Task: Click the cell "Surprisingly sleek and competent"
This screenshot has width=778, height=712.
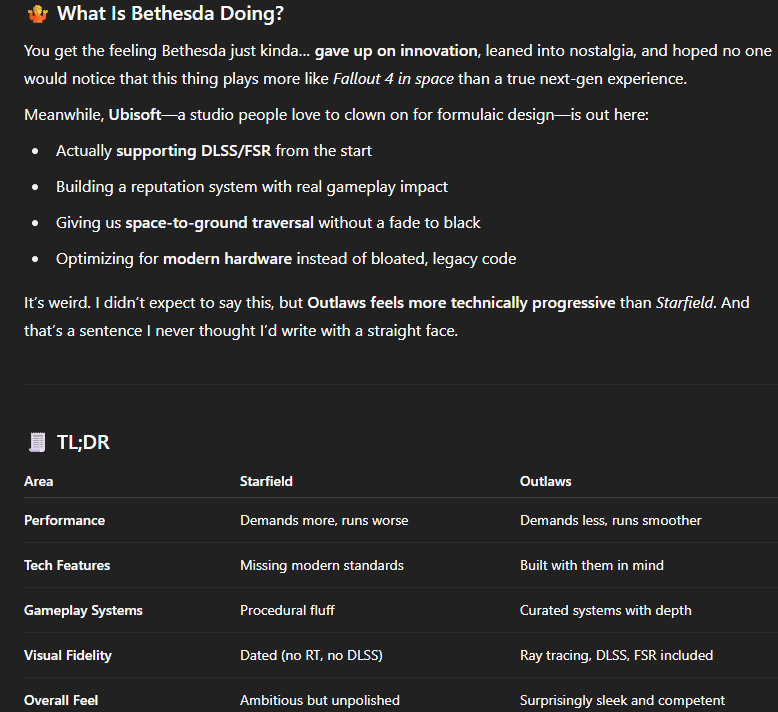Action: coord(623,701)
